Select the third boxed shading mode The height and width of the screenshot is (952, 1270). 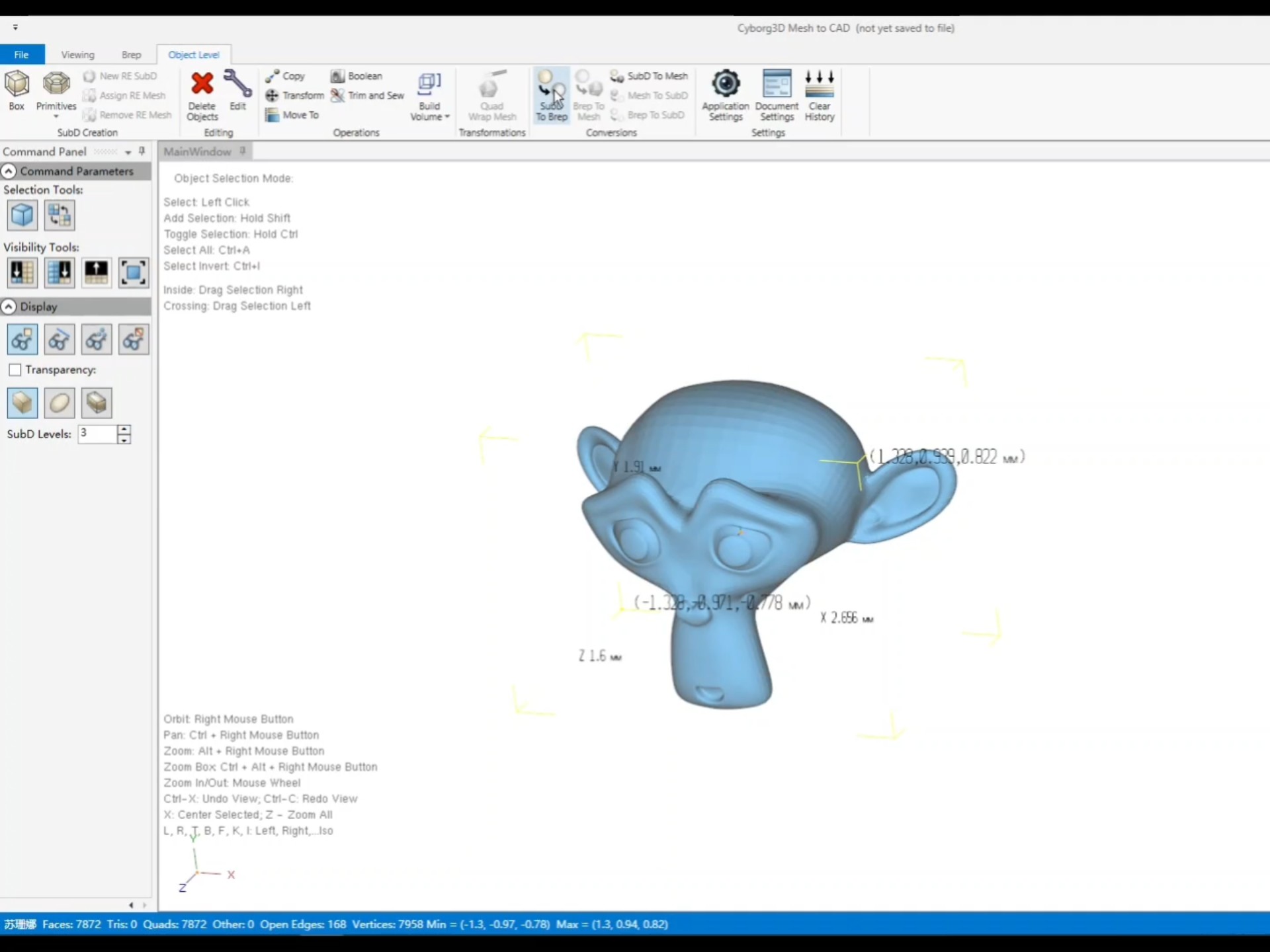[97, 403]
